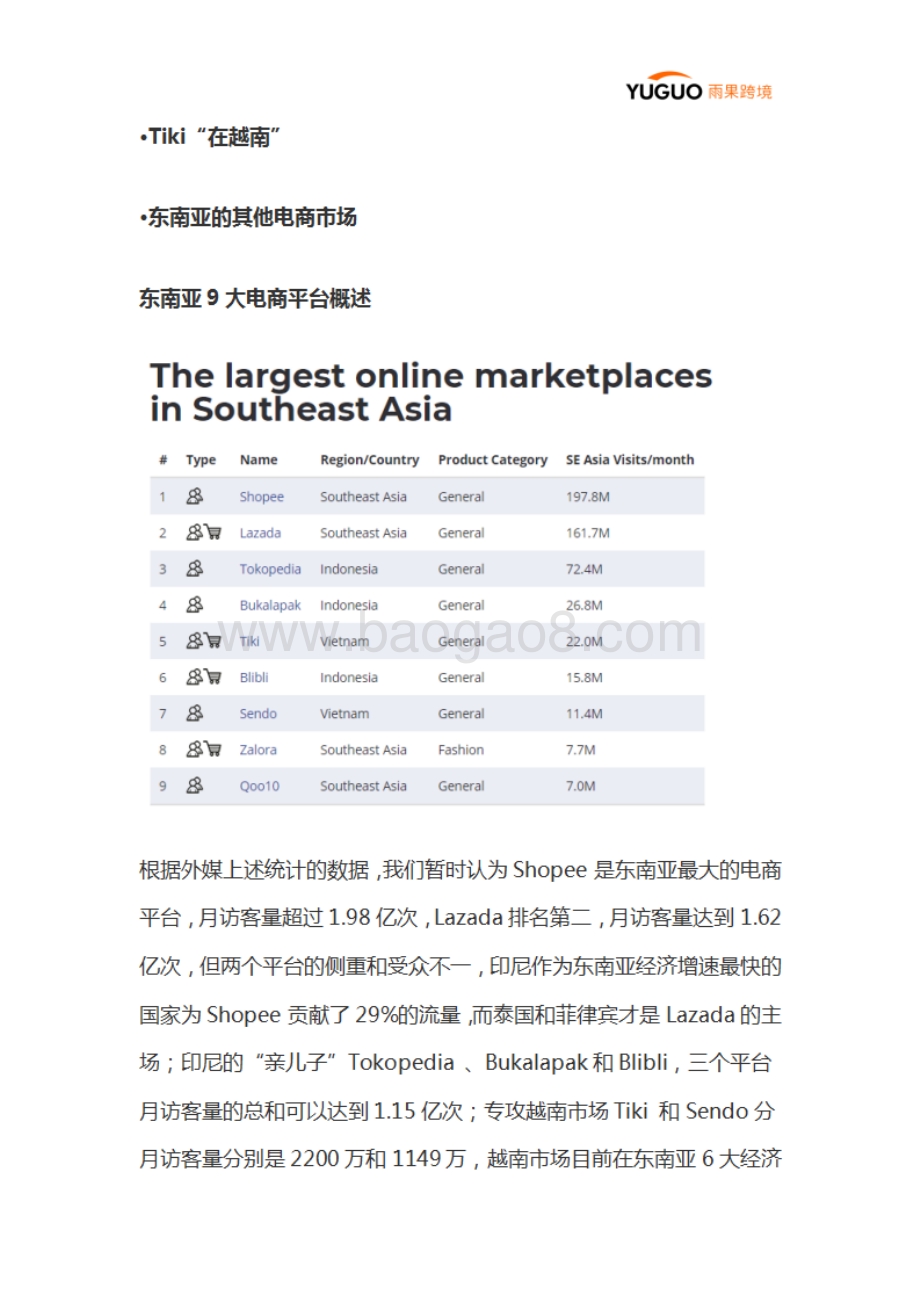
Task: Click 'General' category in Qoo10 row
Action: (x=461, y=786)
